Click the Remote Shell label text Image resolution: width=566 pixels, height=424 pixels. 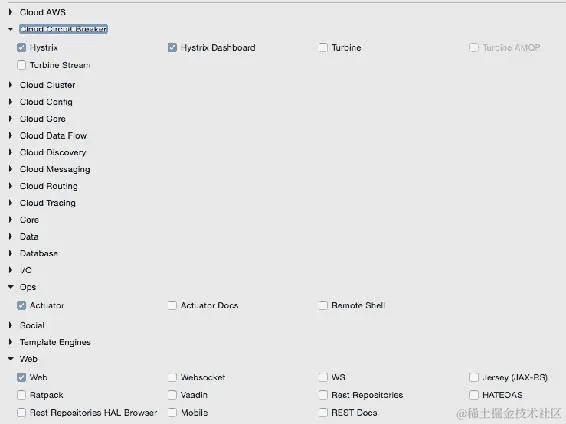(x=358, y=306)
